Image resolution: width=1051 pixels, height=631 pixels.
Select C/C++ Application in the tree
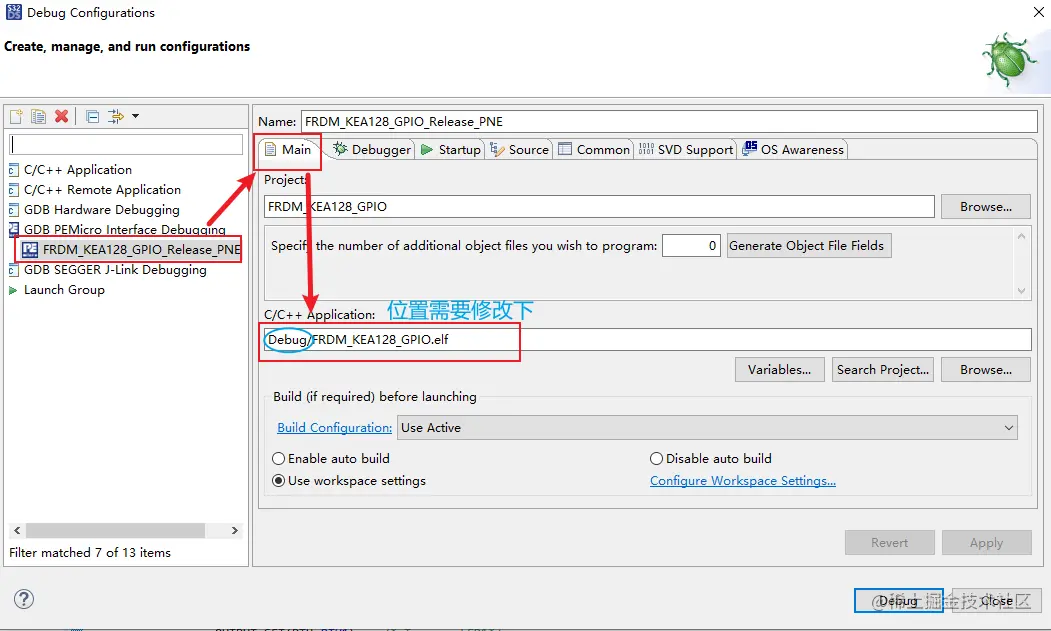pyautogui.click(x=78, y=170)
